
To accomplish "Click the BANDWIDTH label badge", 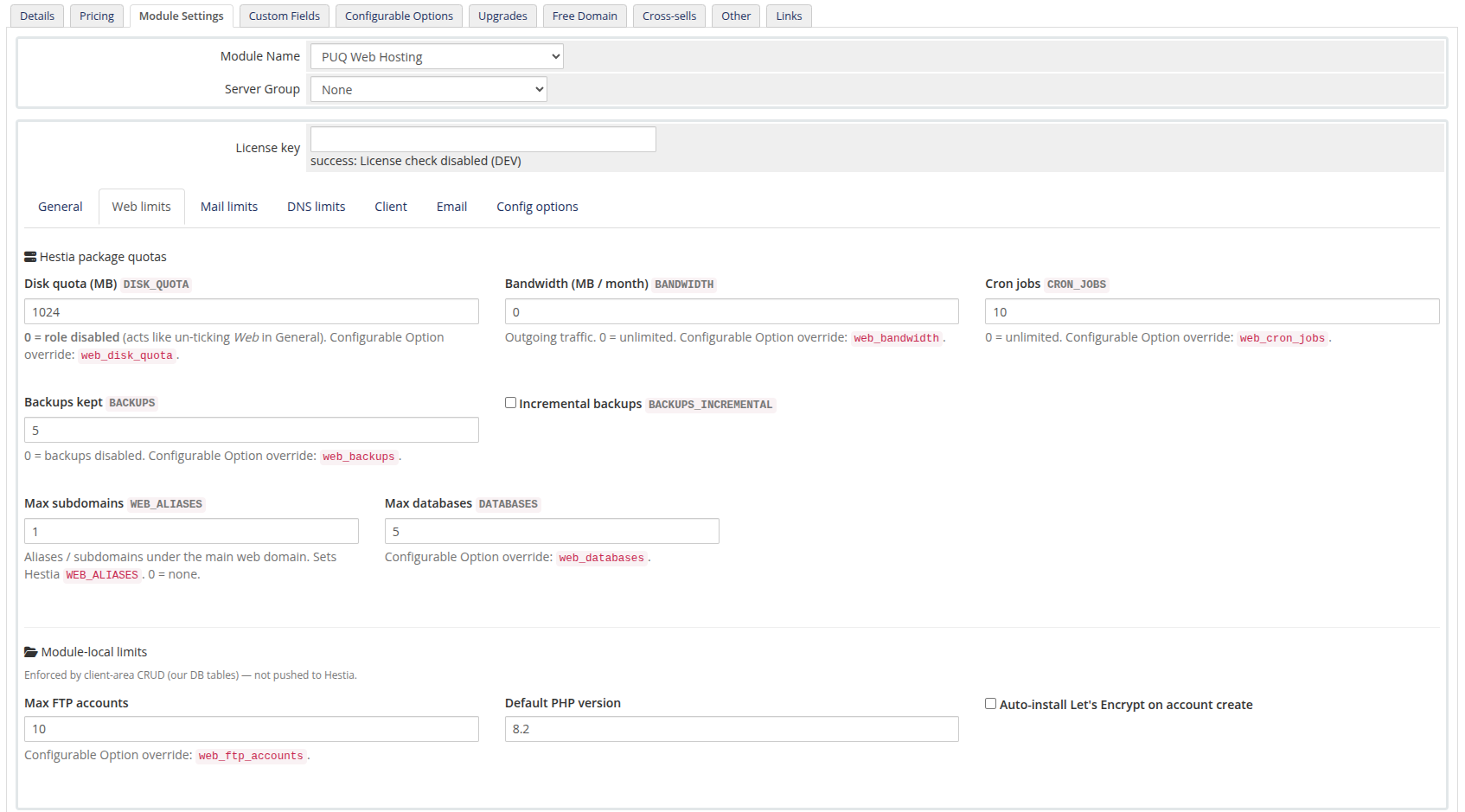I will point(684,285).
